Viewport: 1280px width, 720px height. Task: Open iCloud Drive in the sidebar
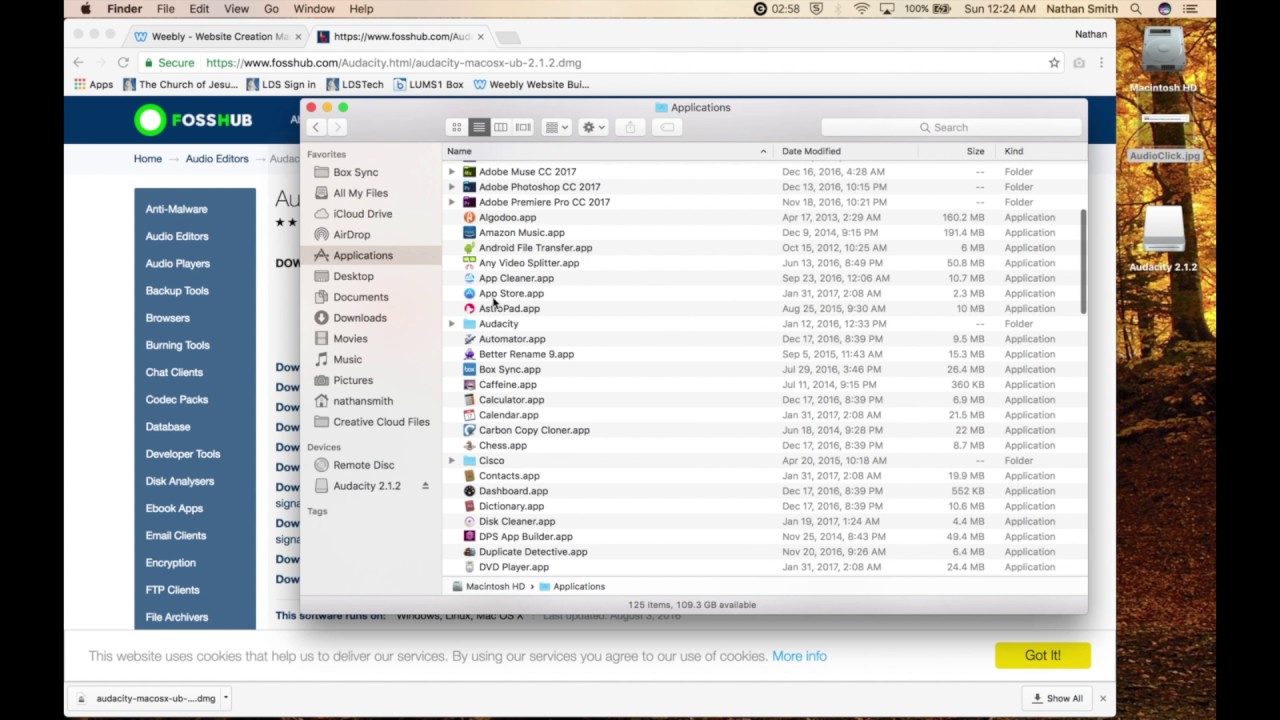[362, 214]
